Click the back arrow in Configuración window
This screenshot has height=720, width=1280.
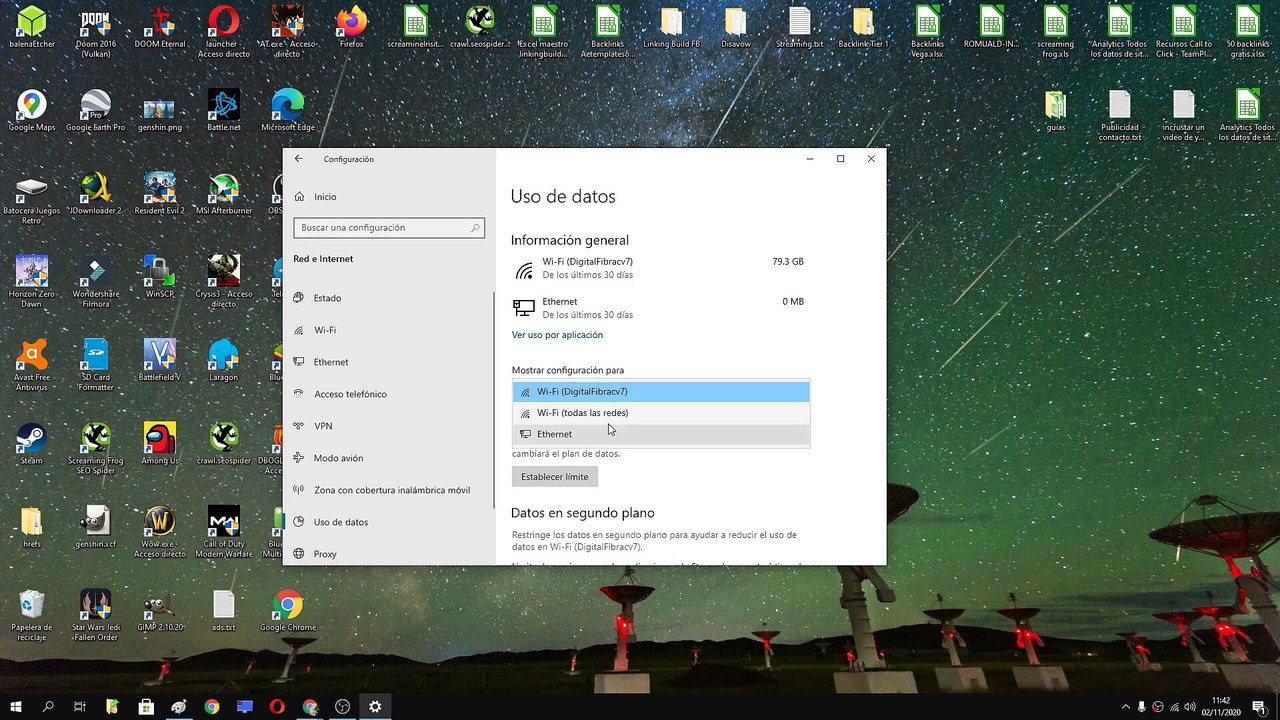[x=298, y=159]
